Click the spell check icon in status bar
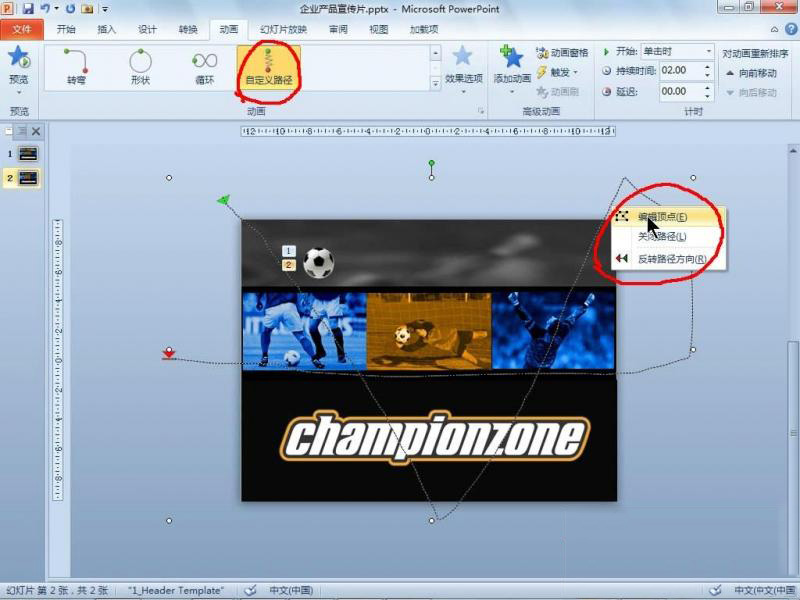Screen dimensions: 800x600 (x=250, y=590)
